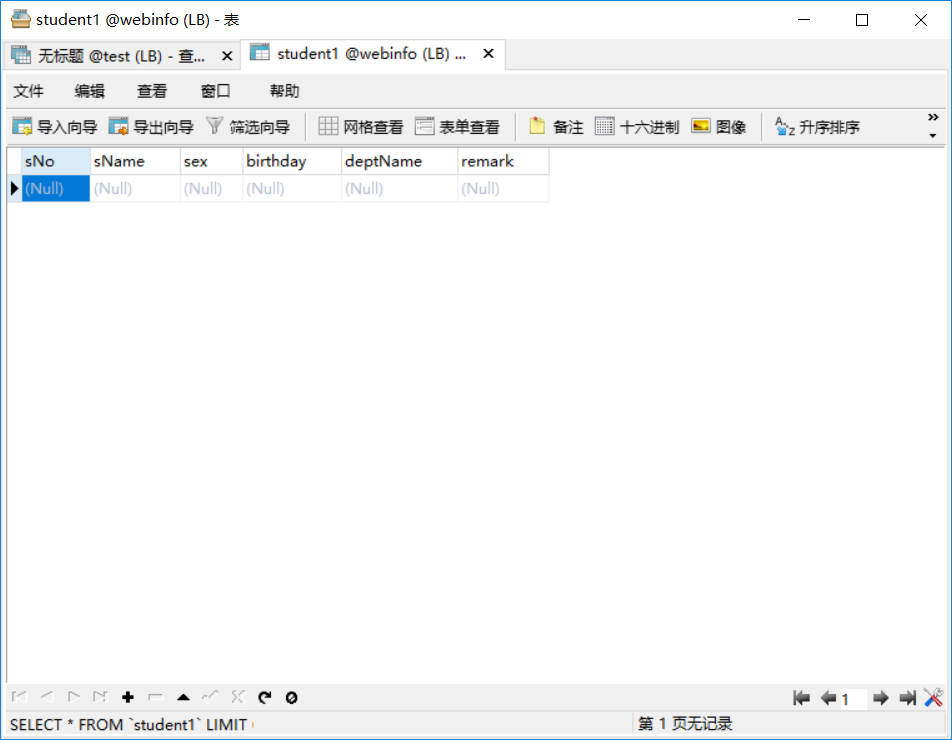Image resolution: width=952 pixels, height=740 pixels.
Task: Click the 第 1 页无记录 status text
Action: pyautogui.click(x=685, y=724)
